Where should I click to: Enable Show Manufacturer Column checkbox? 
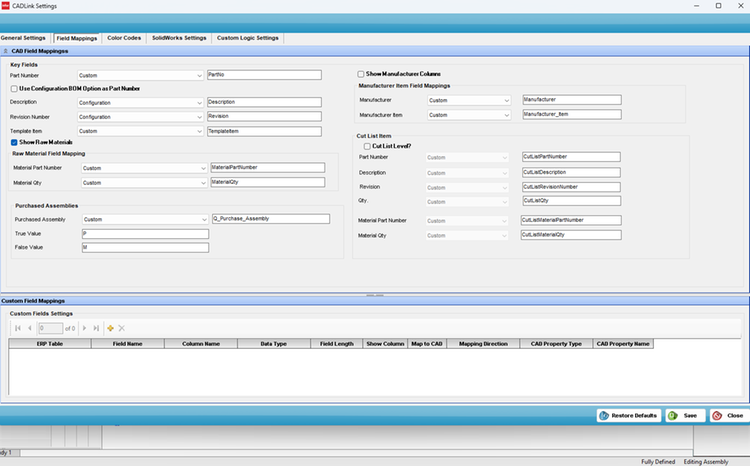point(361,74)
